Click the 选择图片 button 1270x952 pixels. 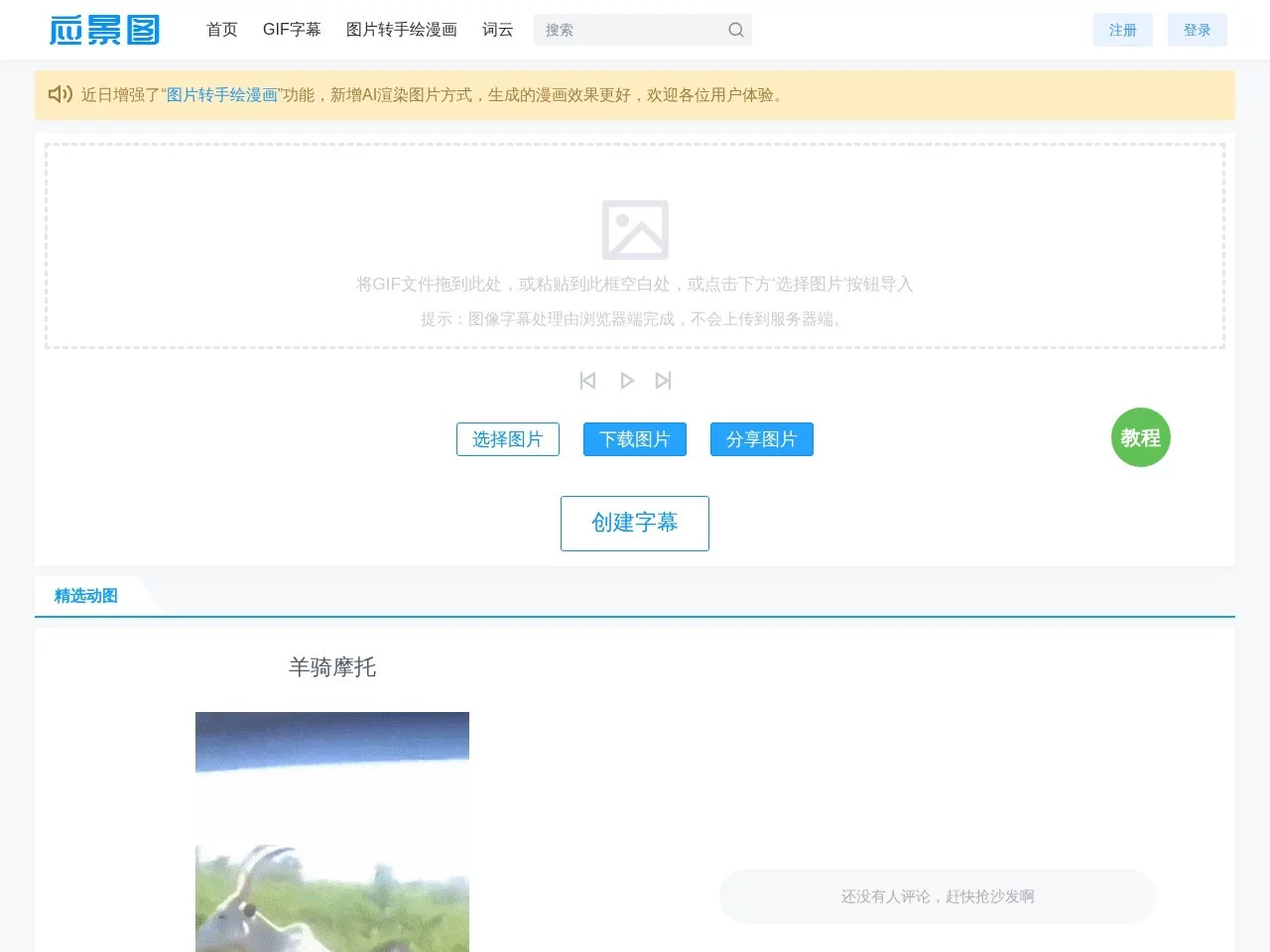[507, 439]
